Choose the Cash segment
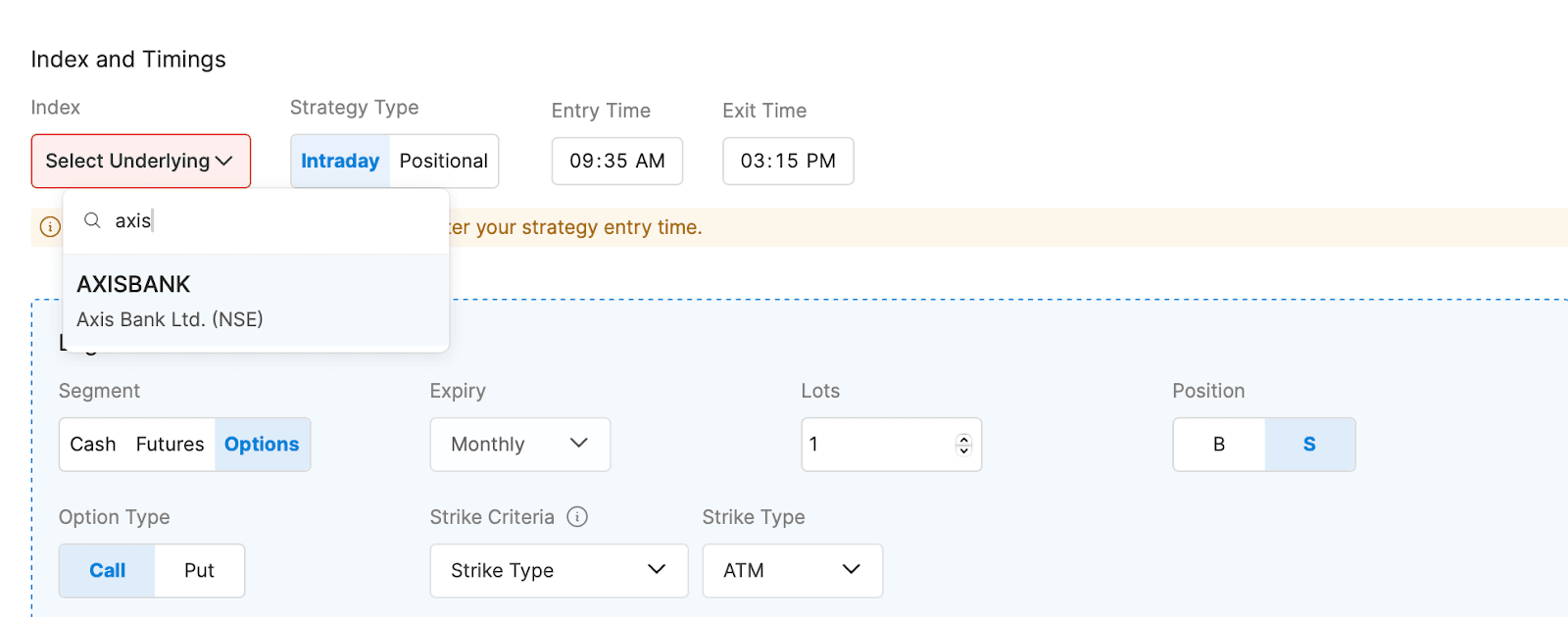The height and width of the screenshot is (617, 1568). pyautogui.click(x=93, y=445)
